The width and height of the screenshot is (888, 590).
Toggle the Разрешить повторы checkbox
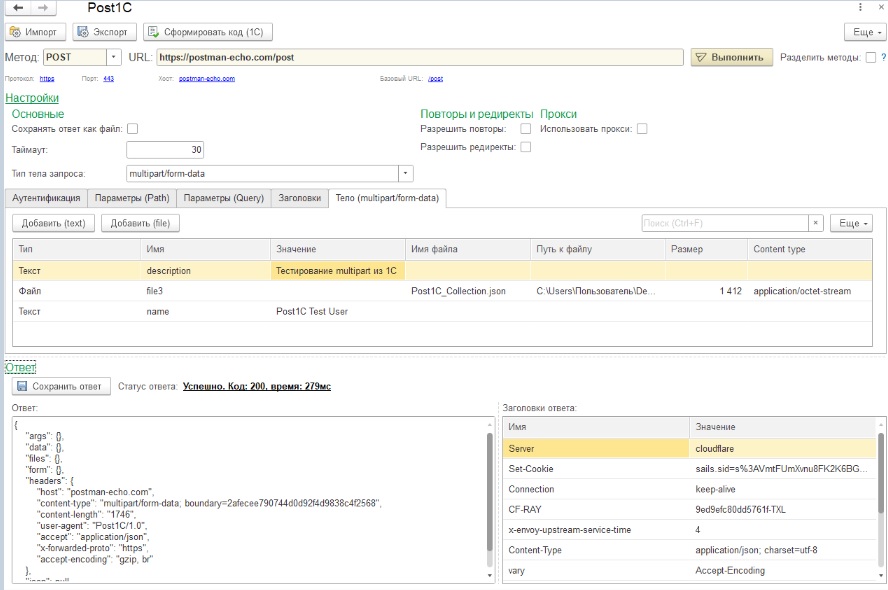pyautogui.click(x=525, y=129)
